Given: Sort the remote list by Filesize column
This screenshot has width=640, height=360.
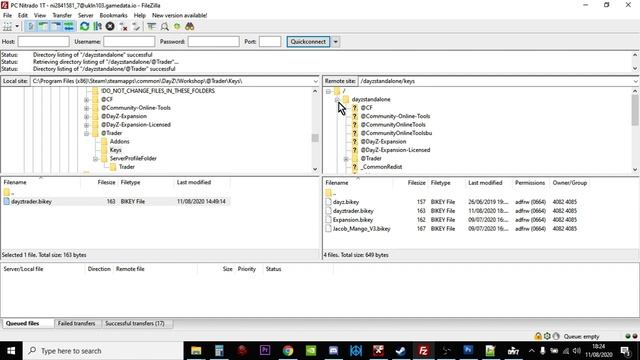Looking at the screenshot, I should (x=416, y=183).
